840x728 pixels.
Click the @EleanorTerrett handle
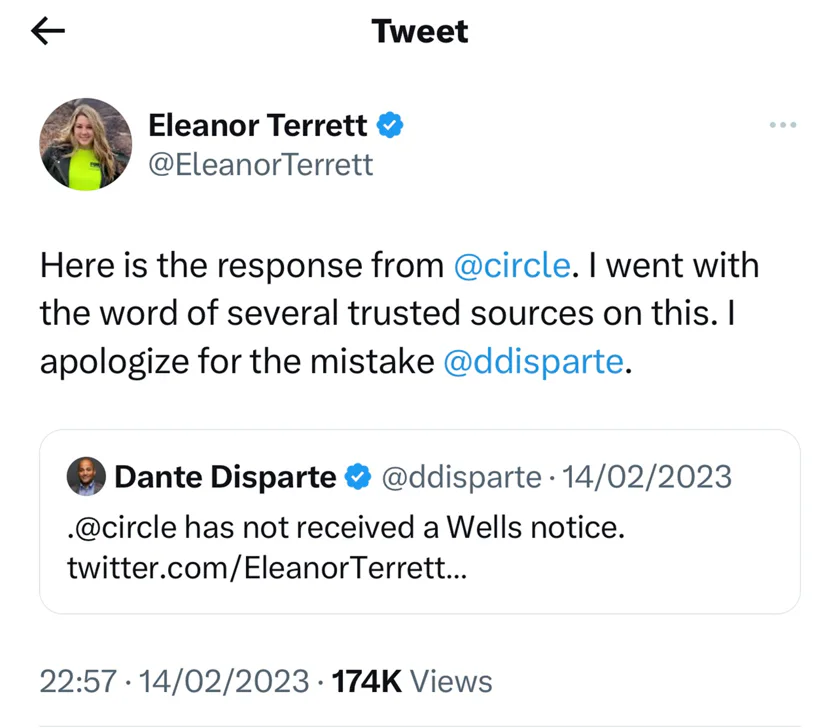260,164
